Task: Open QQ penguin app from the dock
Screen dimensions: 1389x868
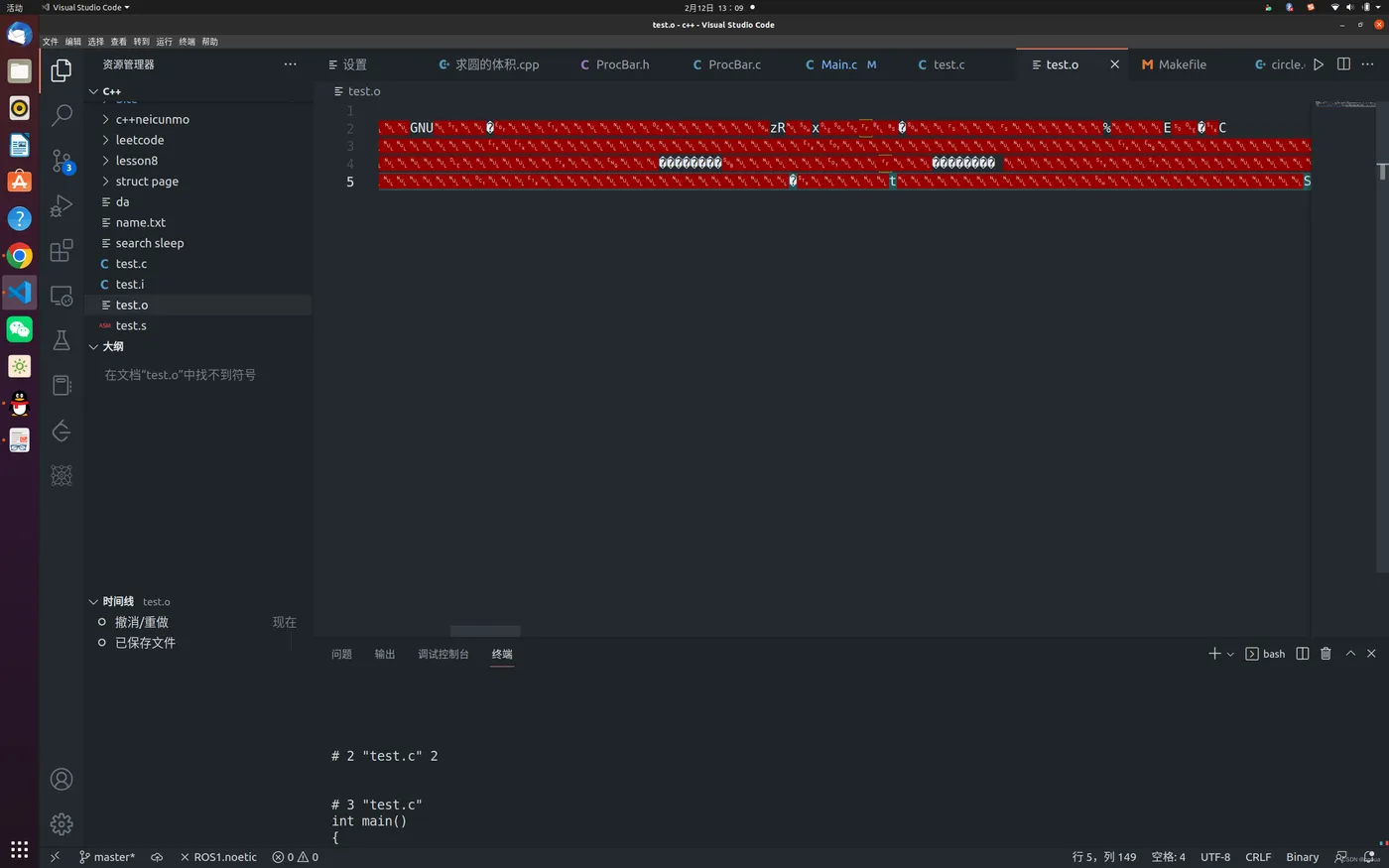Action: [x=19, y=403]
